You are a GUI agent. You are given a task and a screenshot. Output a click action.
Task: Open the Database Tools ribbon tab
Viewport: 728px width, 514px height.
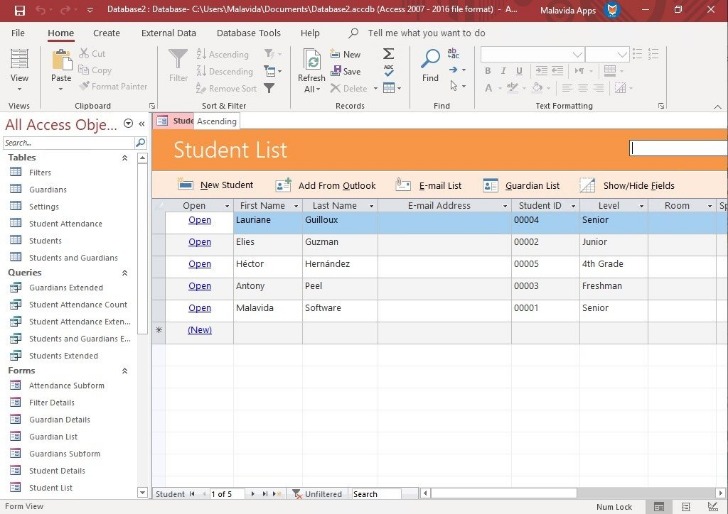coord(249,33)
